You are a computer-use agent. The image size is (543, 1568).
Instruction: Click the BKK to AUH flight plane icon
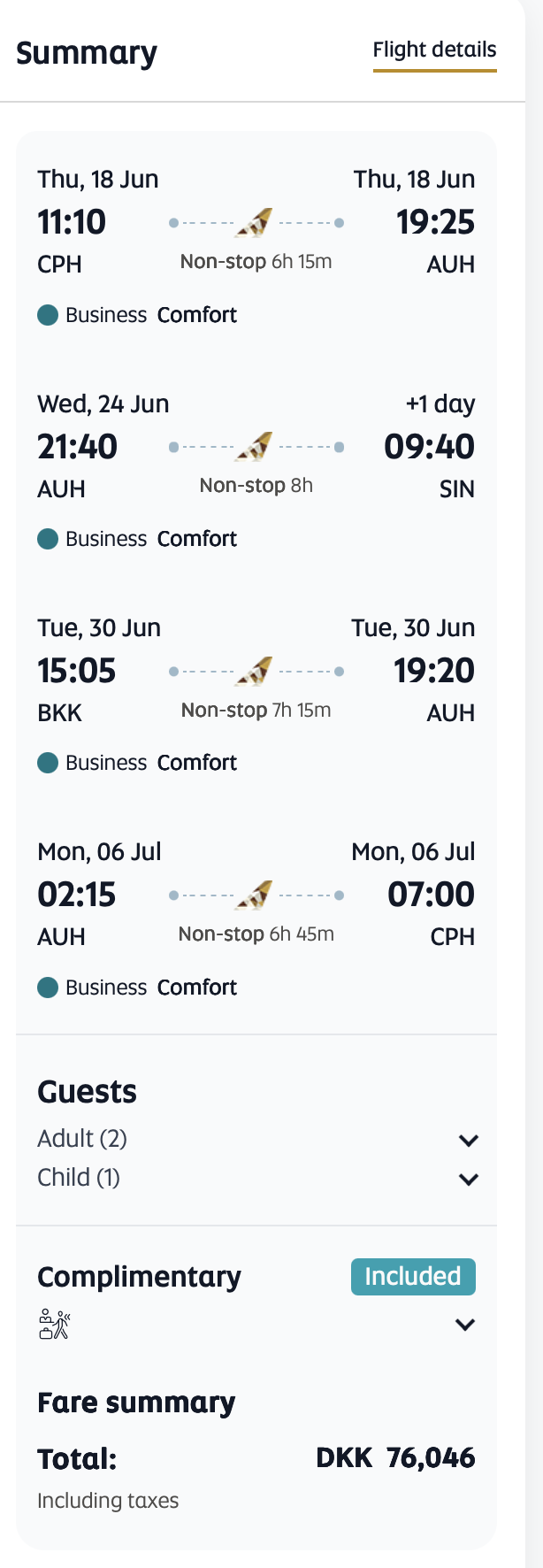pos(255,672)
